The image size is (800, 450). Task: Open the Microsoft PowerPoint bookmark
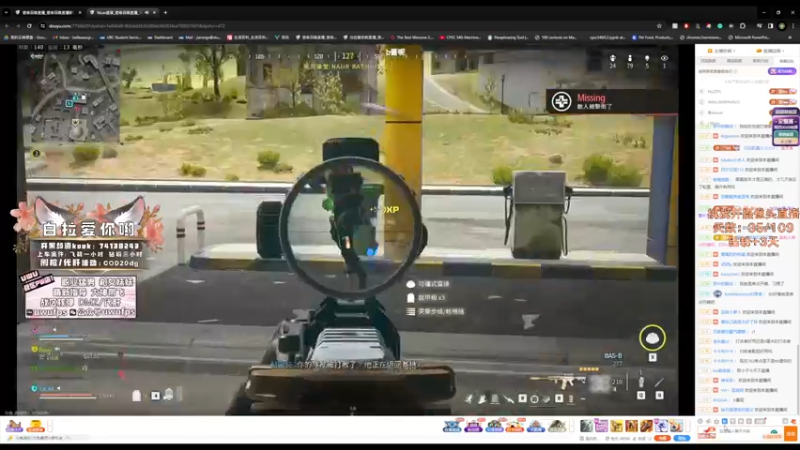749,38
